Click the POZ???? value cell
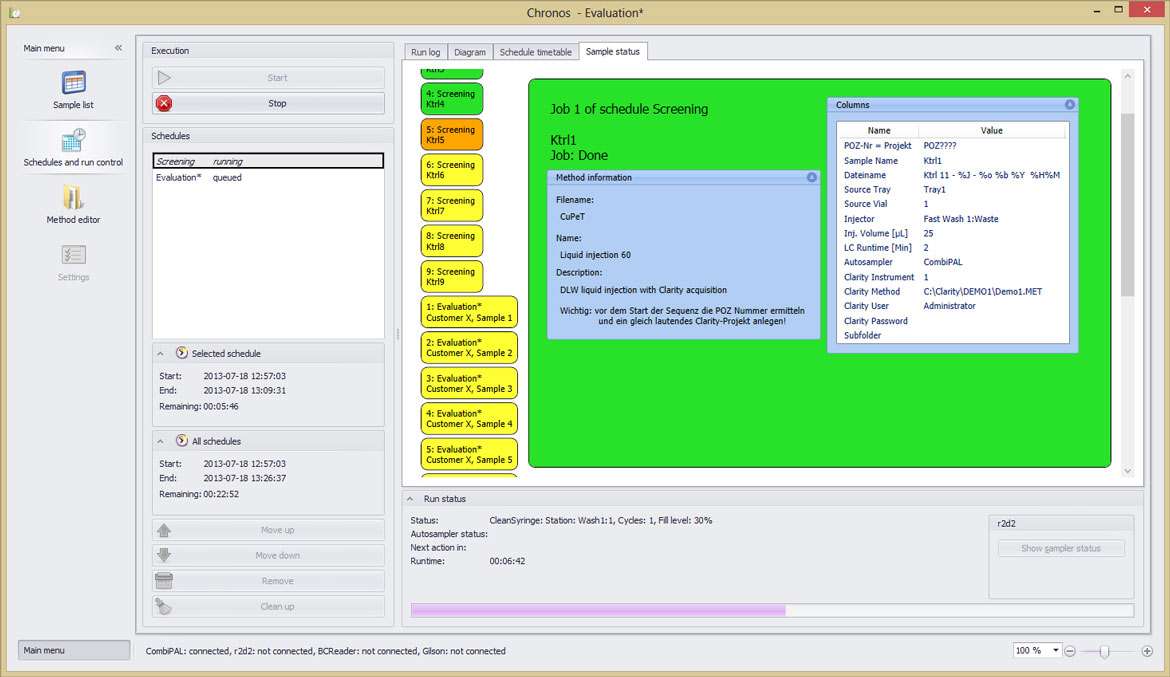This screenshot has height=677, width=1170. point(939,146)
